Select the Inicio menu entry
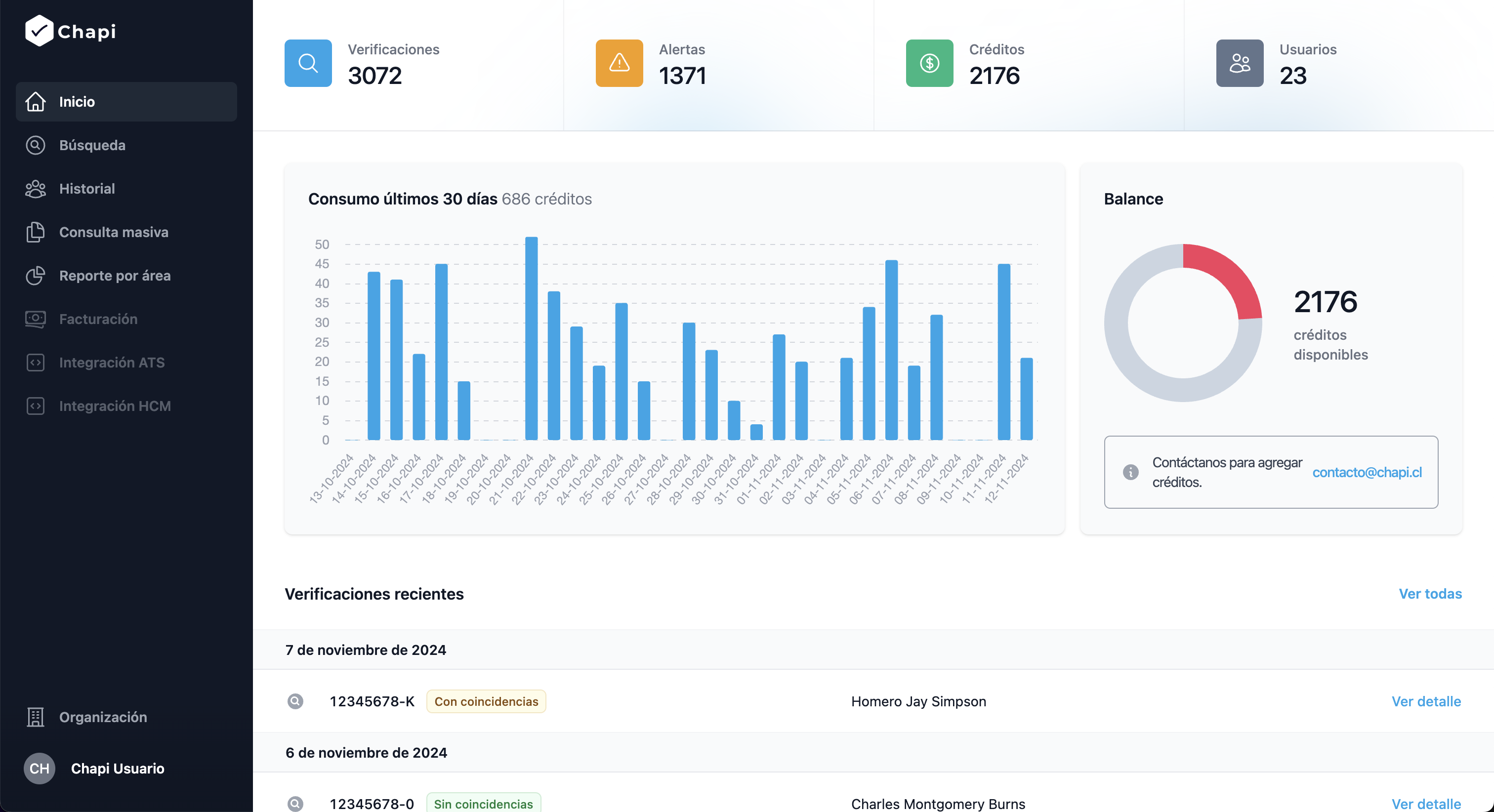 pos(76,102)
